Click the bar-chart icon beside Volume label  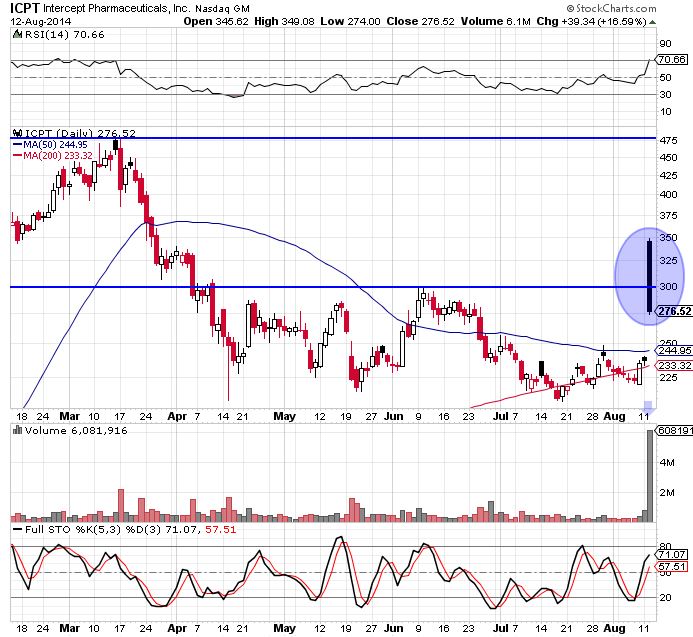point(17,430)
